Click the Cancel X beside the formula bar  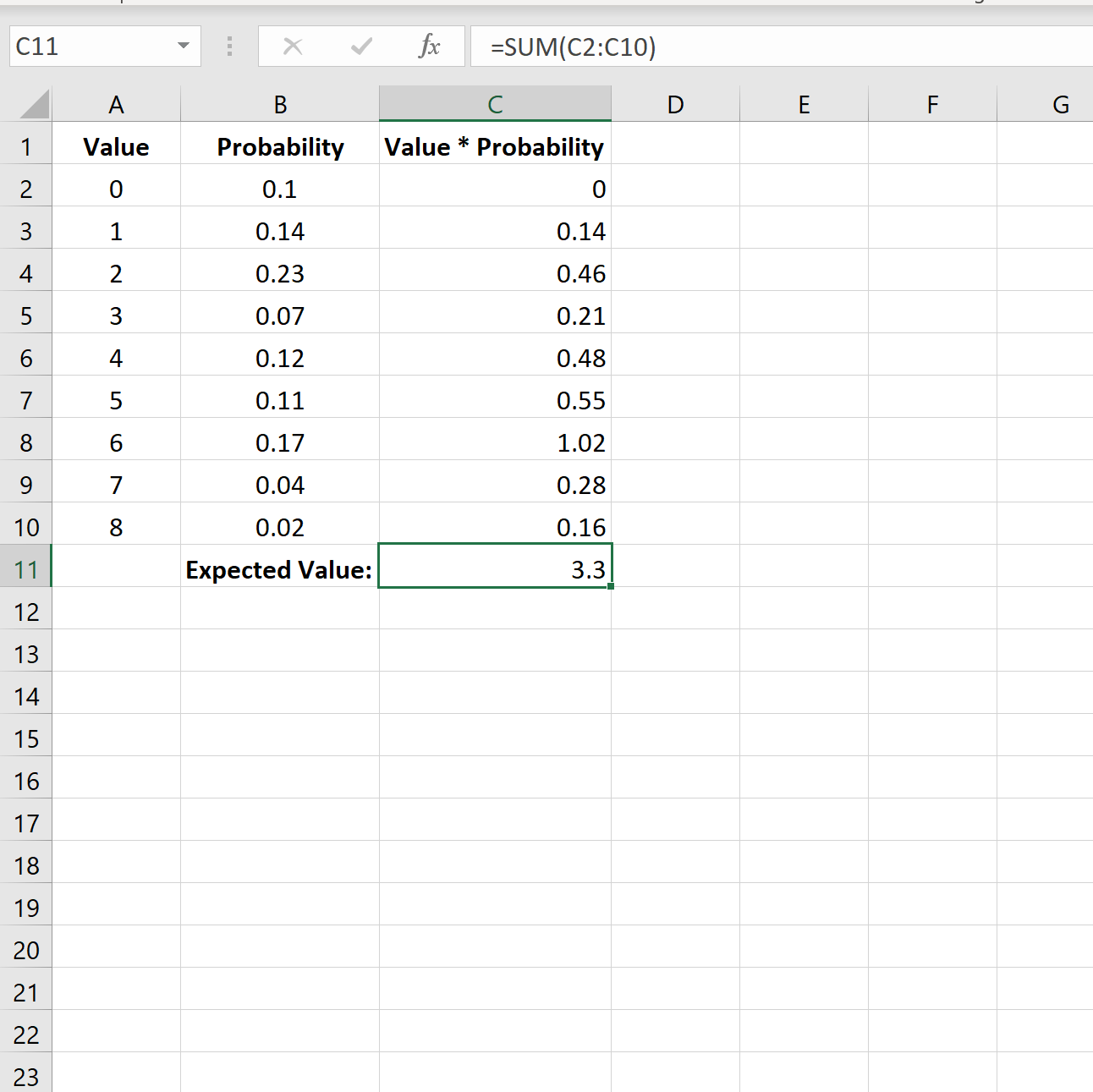[x=293, y=47]
